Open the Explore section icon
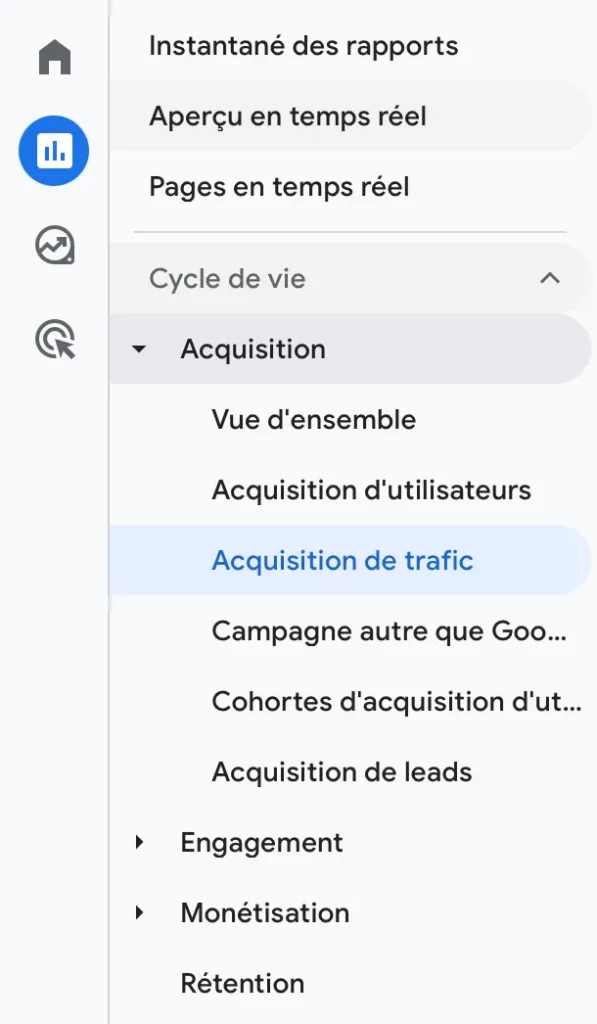The image size is (597, 1024). [x=53, y=245]
